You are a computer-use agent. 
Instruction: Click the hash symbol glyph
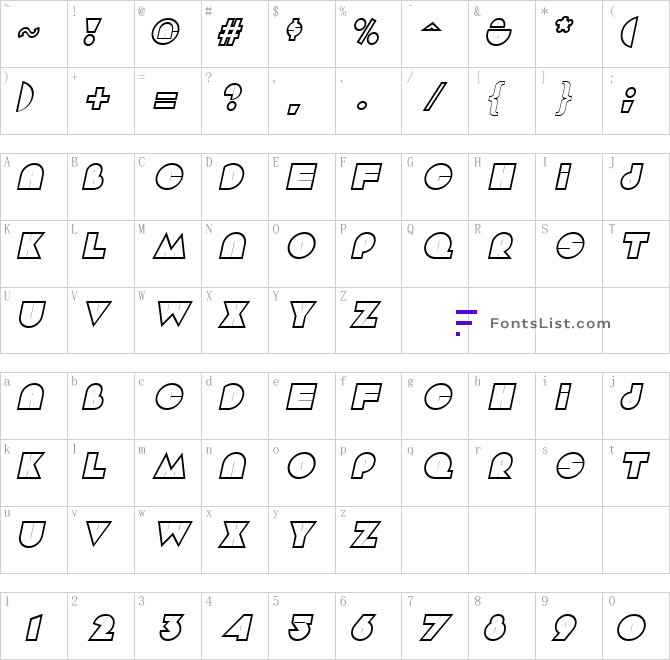pos(230,32)
